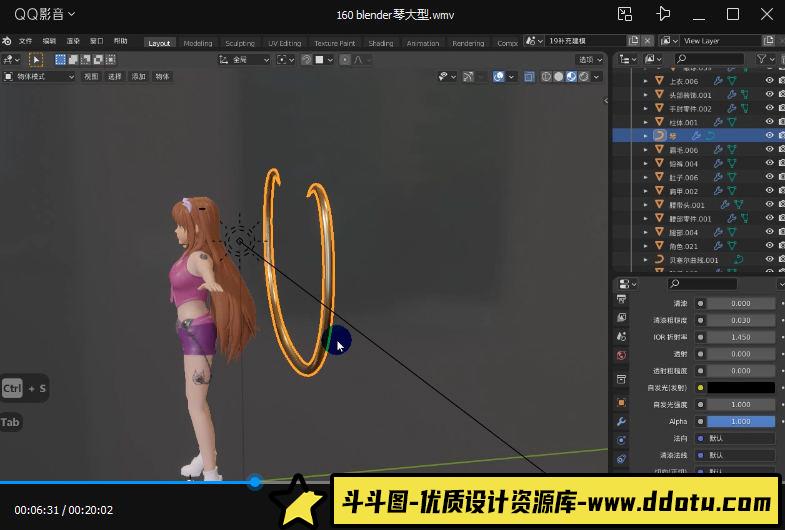Open the 物体 viewport header menu
The image size is (785, 530).
tap(162, 77)
